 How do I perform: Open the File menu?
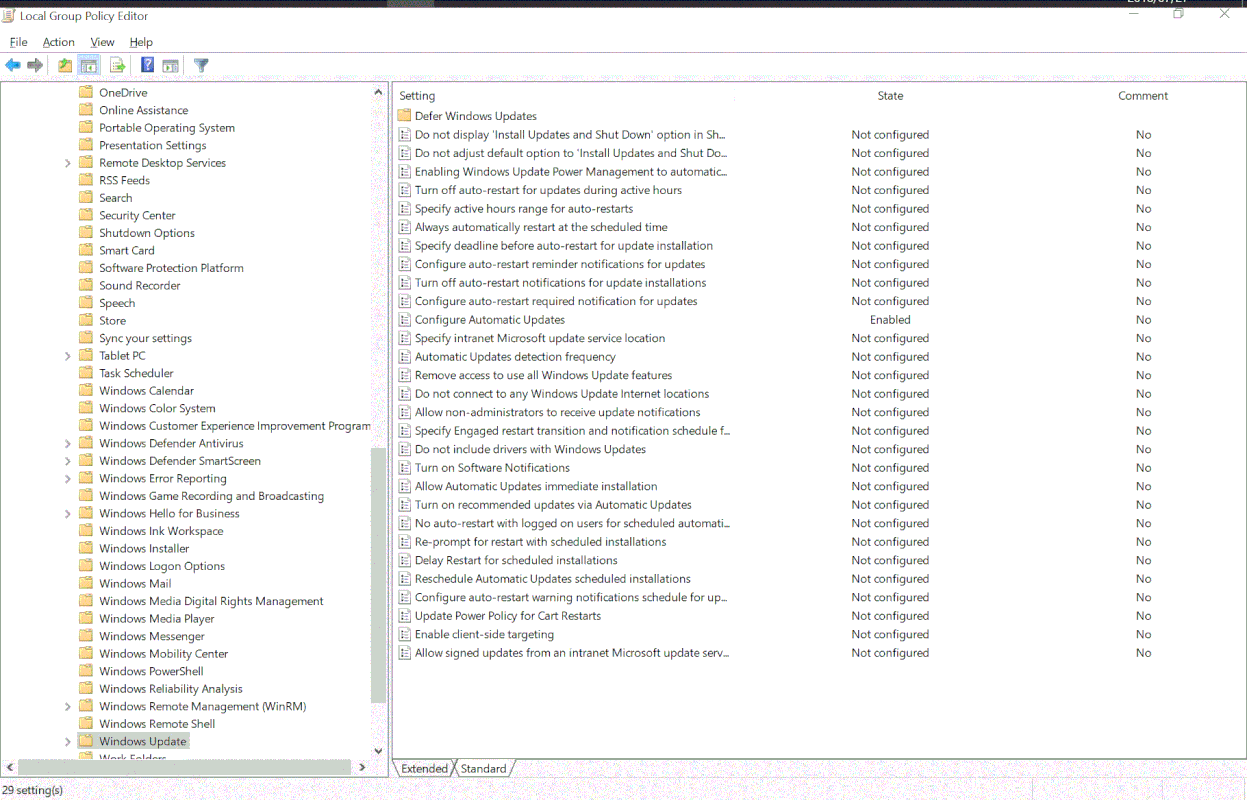pos(19,42)
